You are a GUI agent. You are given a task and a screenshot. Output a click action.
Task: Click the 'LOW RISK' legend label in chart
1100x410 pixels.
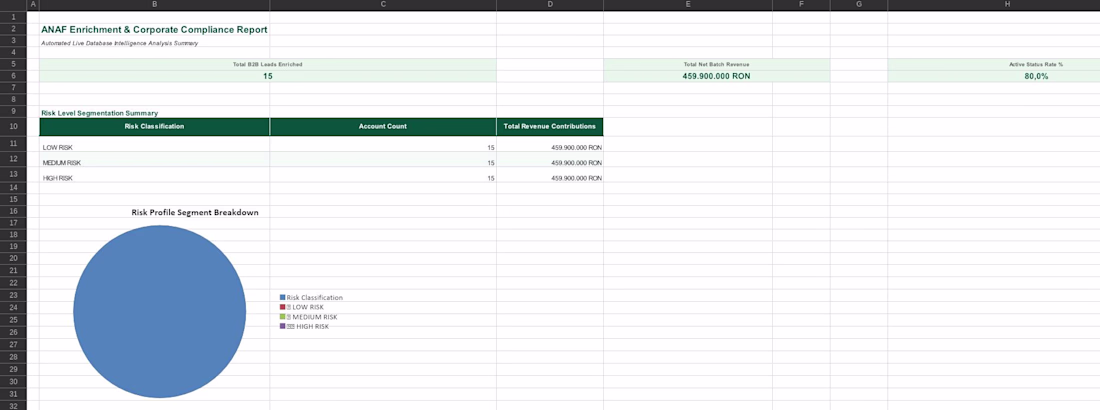(308, 308)
